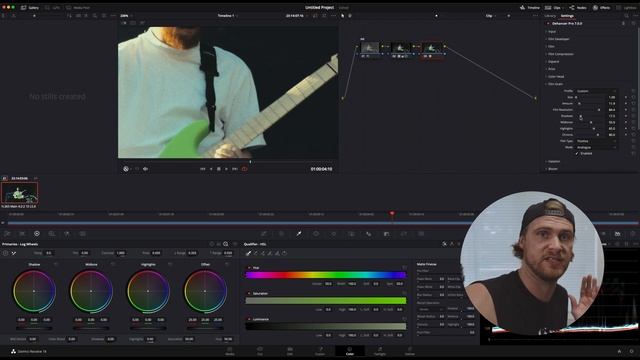The image size is (640, 360).
Task: Select the Qualifier eyedropper palette icon
Action: [x=299, y=233]
